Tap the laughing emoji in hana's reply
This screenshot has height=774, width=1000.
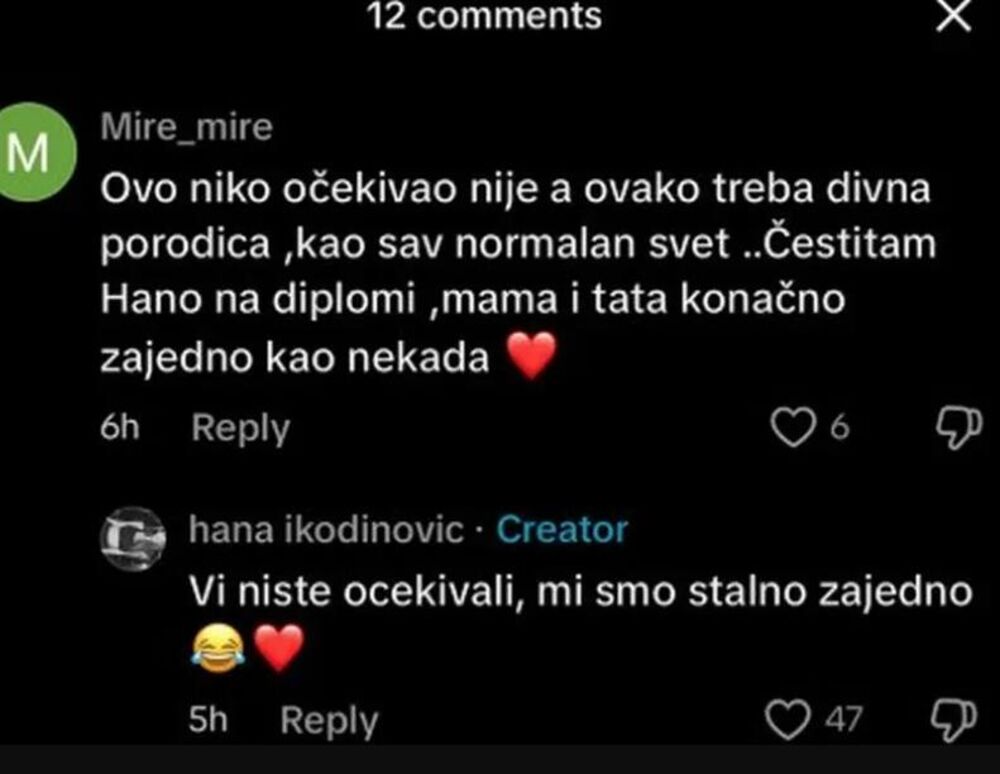[x=219, y=644]
